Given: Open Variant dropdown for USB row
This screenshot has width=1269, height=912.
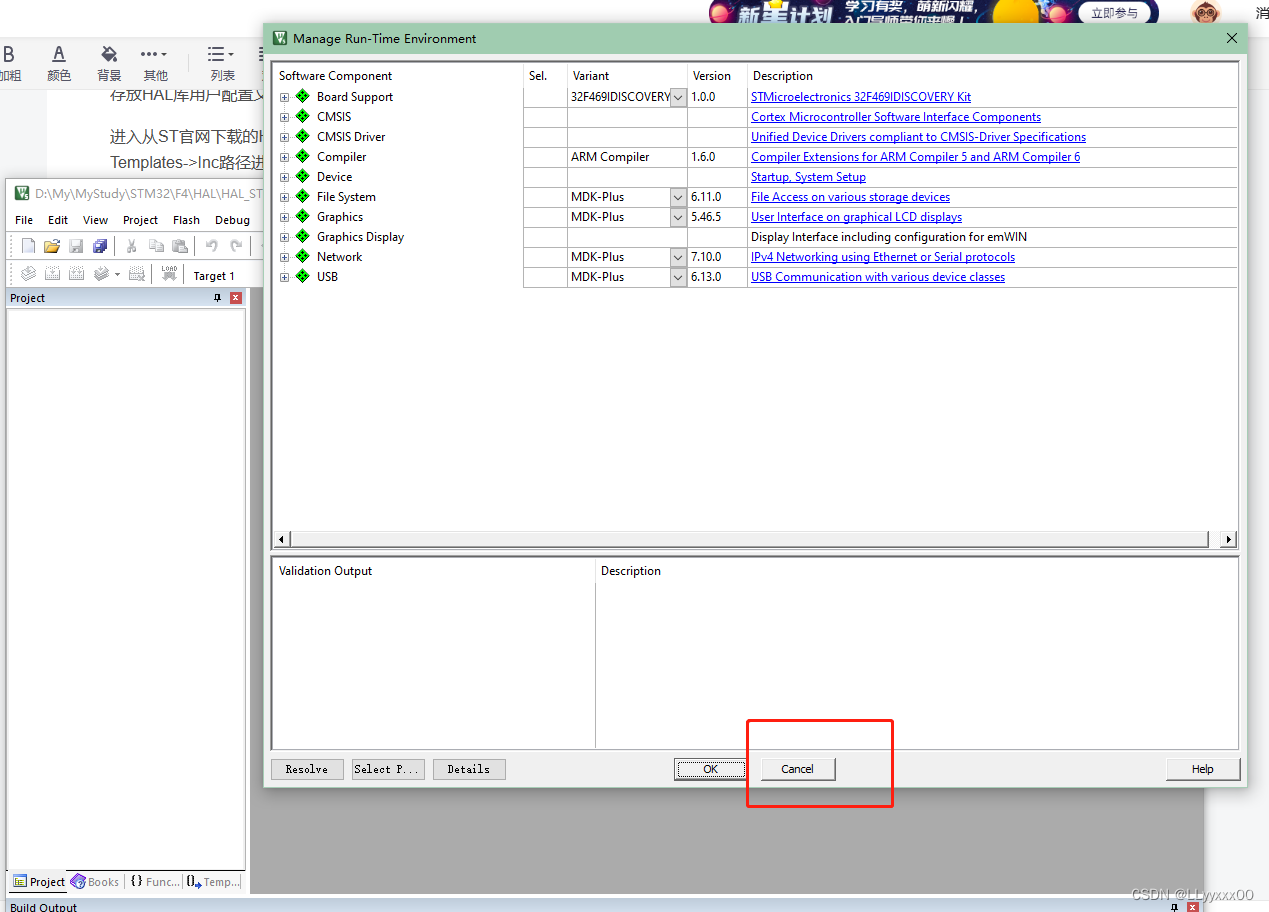Looking at the screenshot, I should (x=678, y=277).
